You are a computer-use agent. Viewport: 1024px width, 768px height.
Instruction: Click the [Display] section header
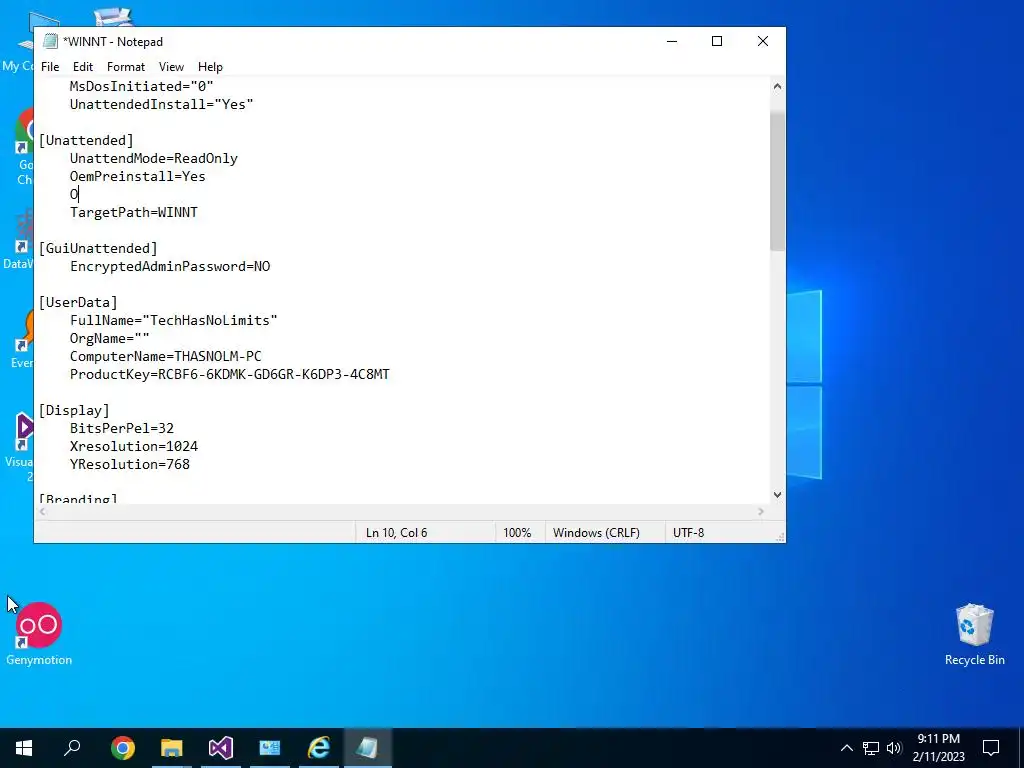coord(74,410)
